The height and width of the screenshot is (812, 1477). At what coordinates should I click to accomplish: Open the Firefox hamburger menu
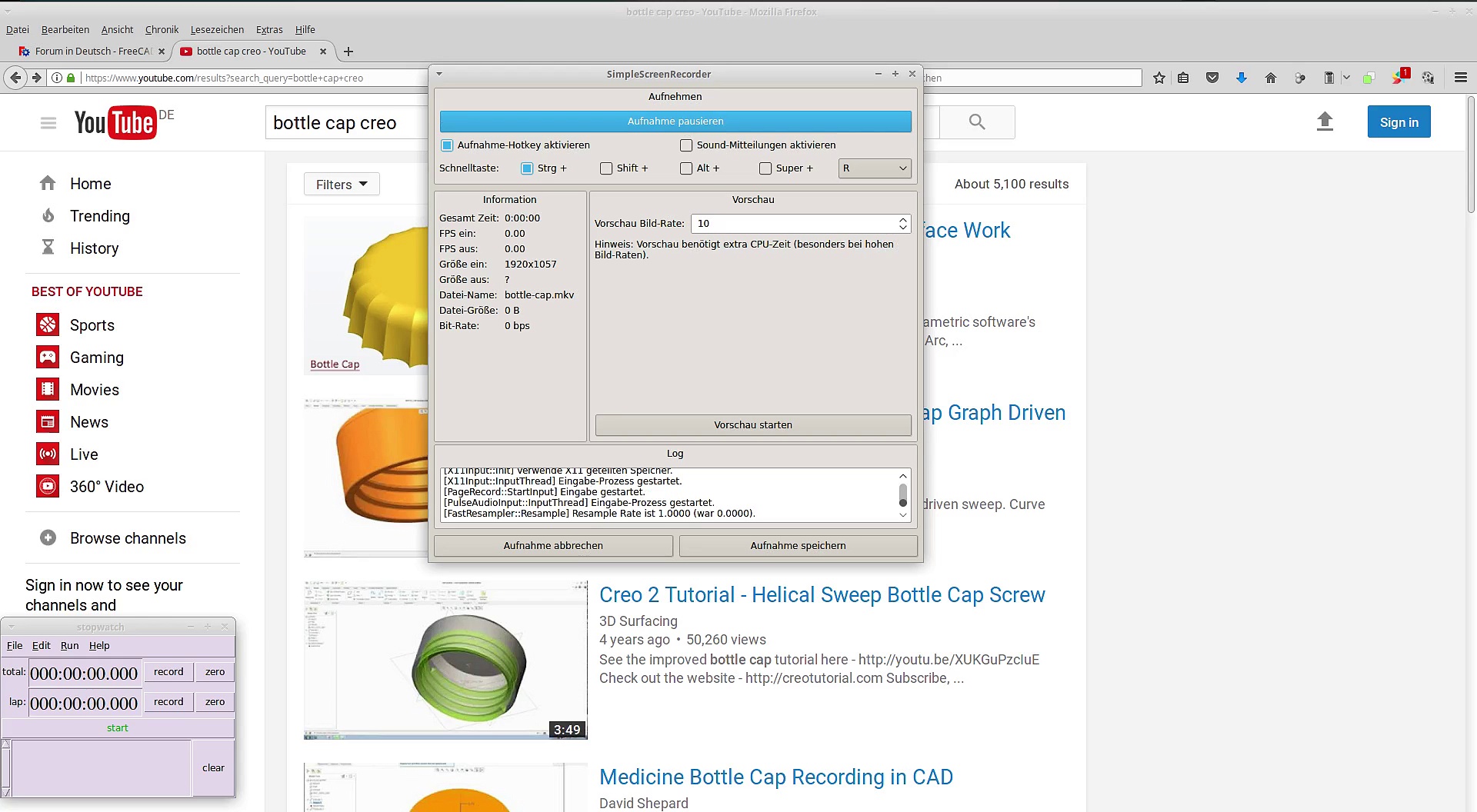1460,78
